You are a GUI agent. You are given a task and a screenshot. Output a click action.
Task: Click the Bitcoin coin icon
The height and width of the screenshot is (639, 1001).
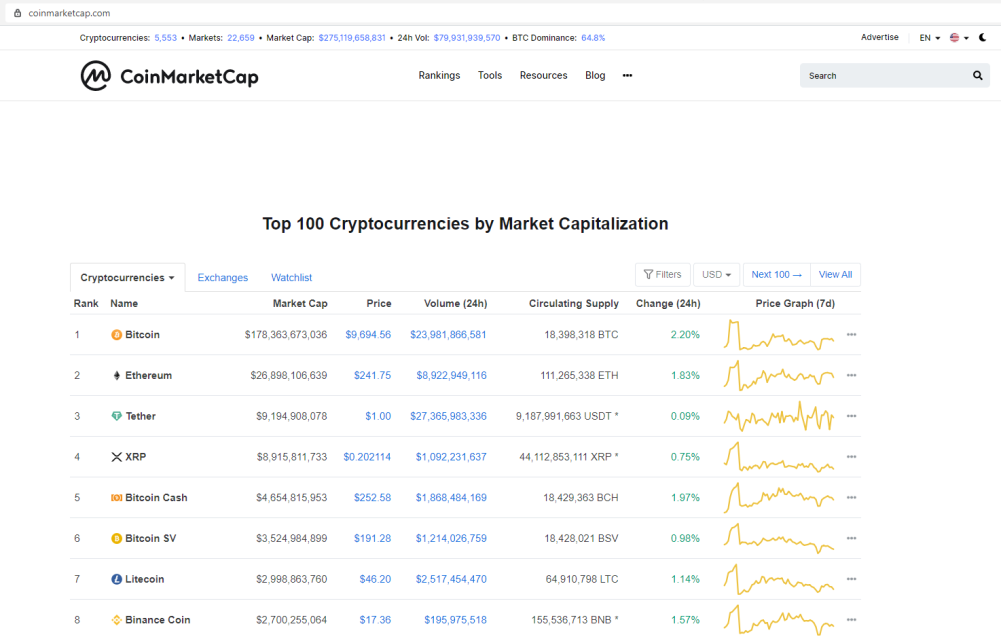click(116, 335)
